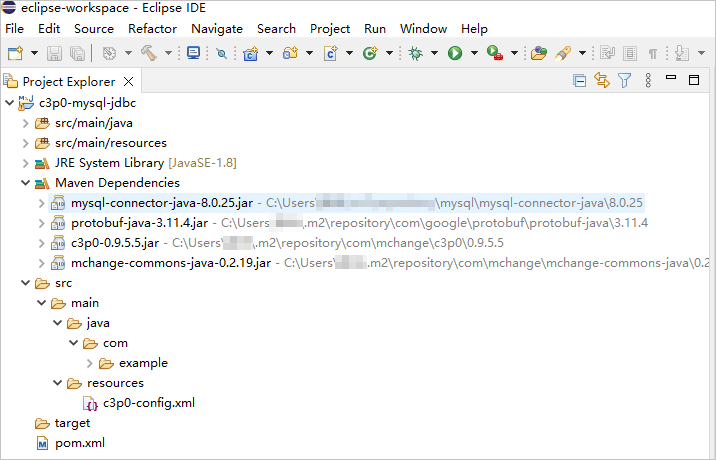Click the Open Type toolbar icon
The image size is (716, 460).
539,53
